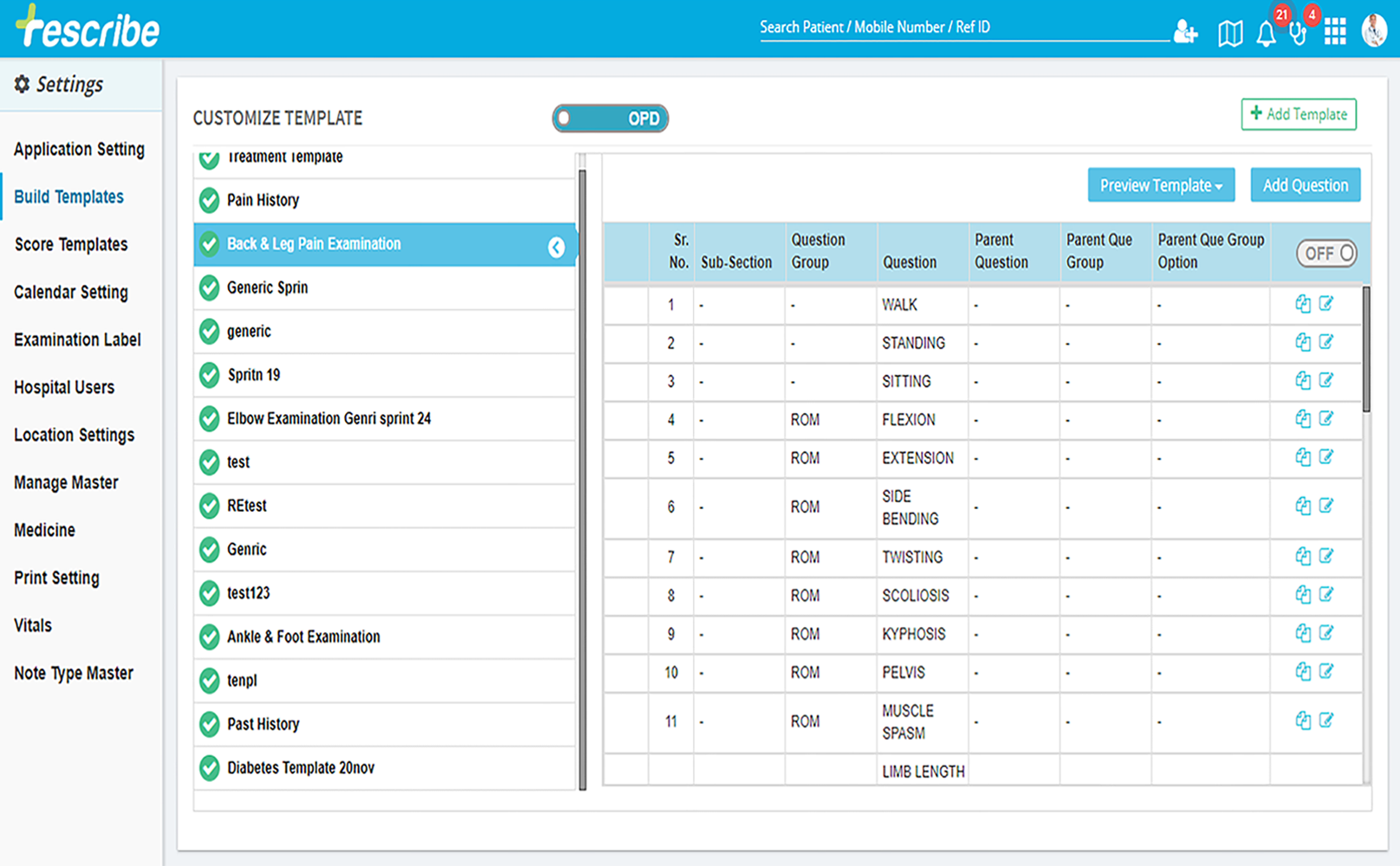
Task: Select Ankle & Foot Examination template
Action: tap(385, 637)
